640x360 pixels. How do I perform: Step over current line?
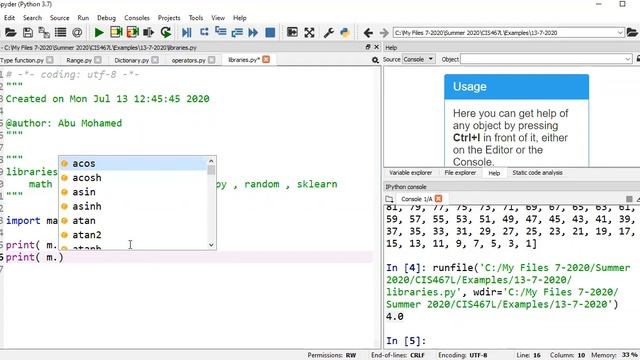204,33
